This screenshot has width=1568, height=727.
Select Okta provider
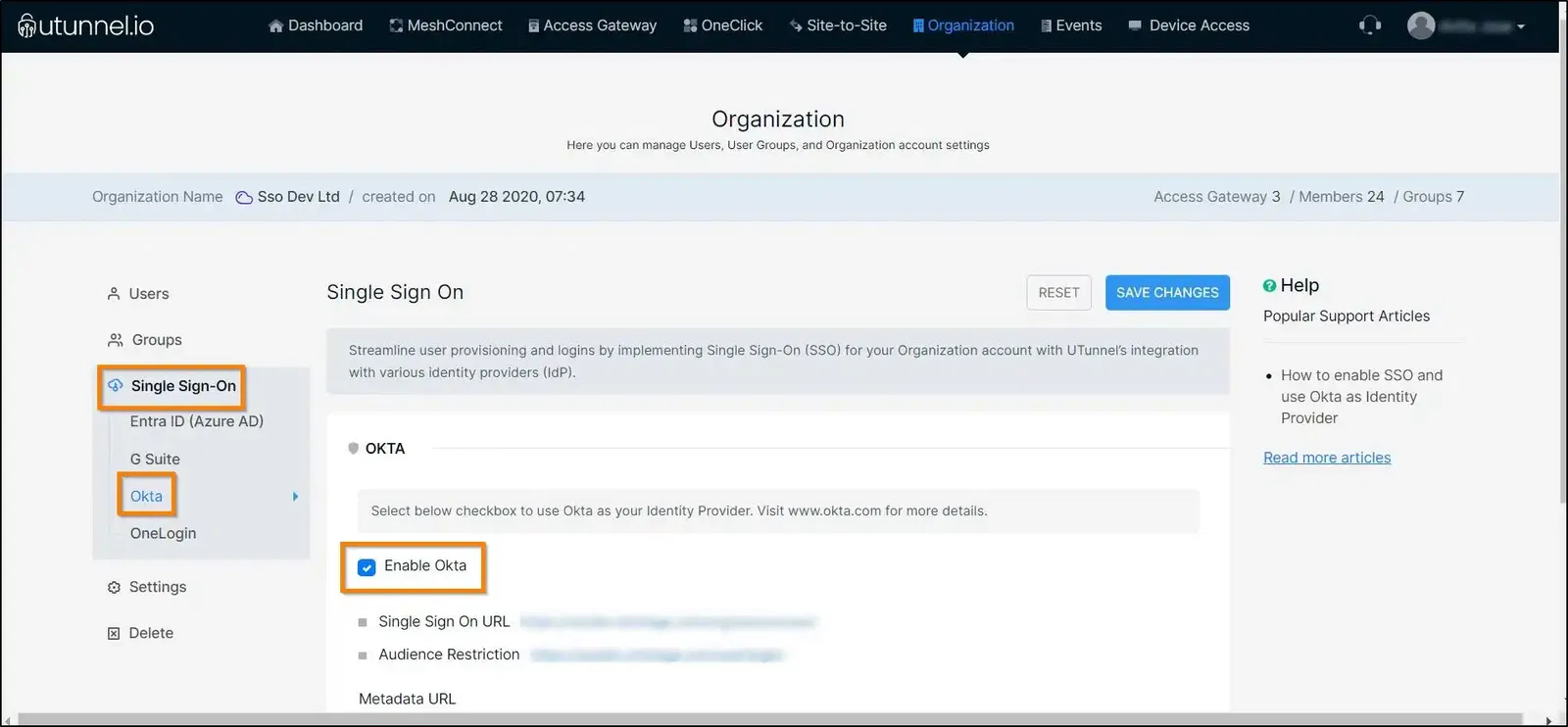coord(146,496)
